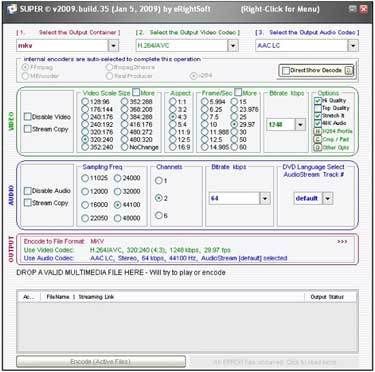The height and width of the screenshot is (372, 375).
Task: Expand the Output Audio Codec dropdown AAC LC
Action: point(353,46)
